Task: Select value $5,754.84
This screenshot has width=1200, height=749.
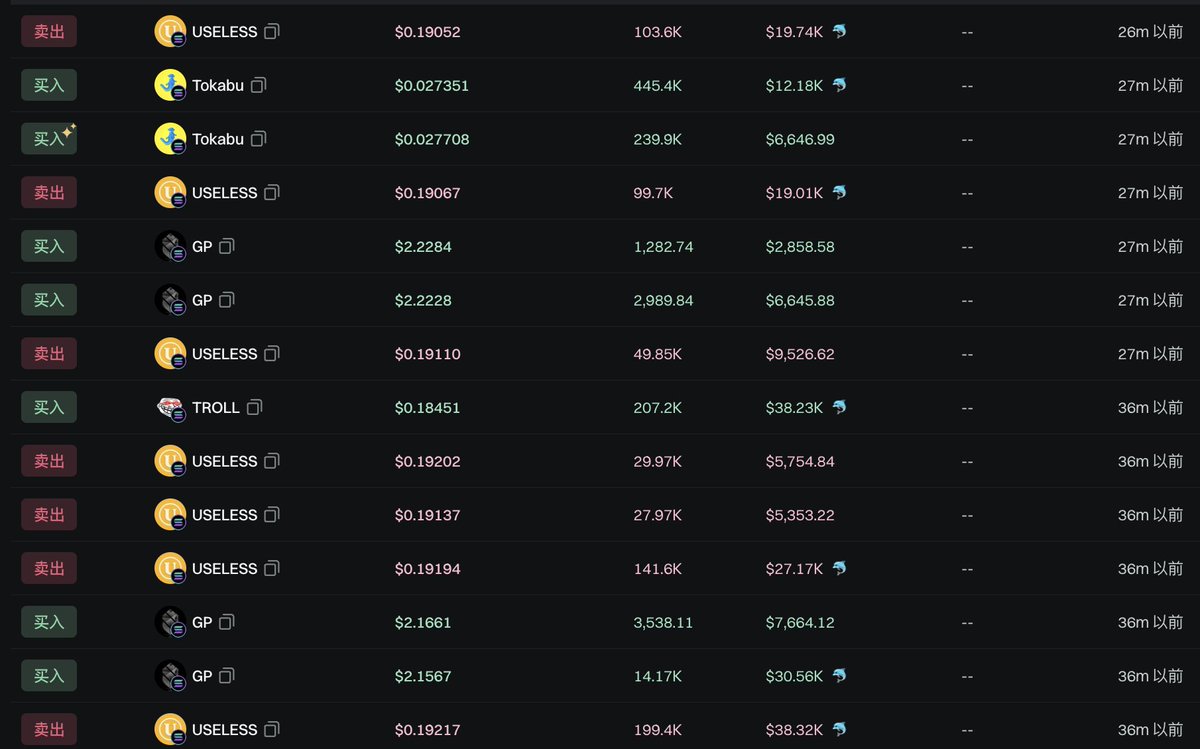Action: click(x=800, y=461)
